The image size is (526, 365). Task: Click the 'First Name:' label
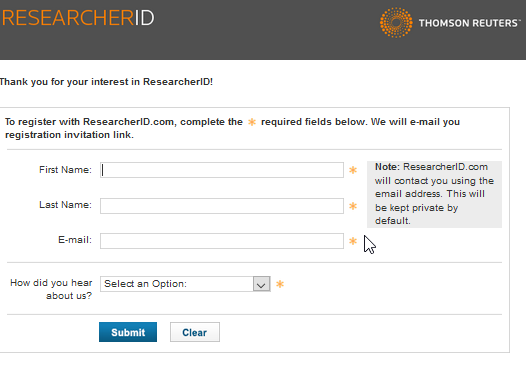[65, 170]
